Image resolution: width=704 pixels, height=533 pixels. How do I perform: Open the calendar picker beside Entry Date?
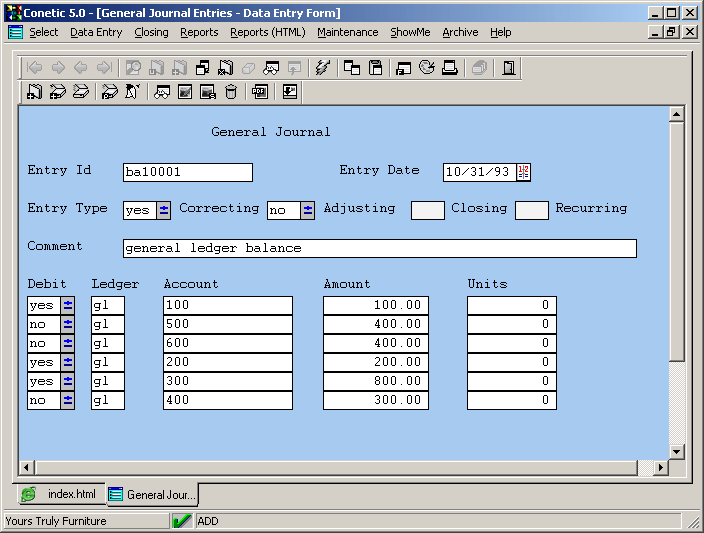tap(524, 172)
